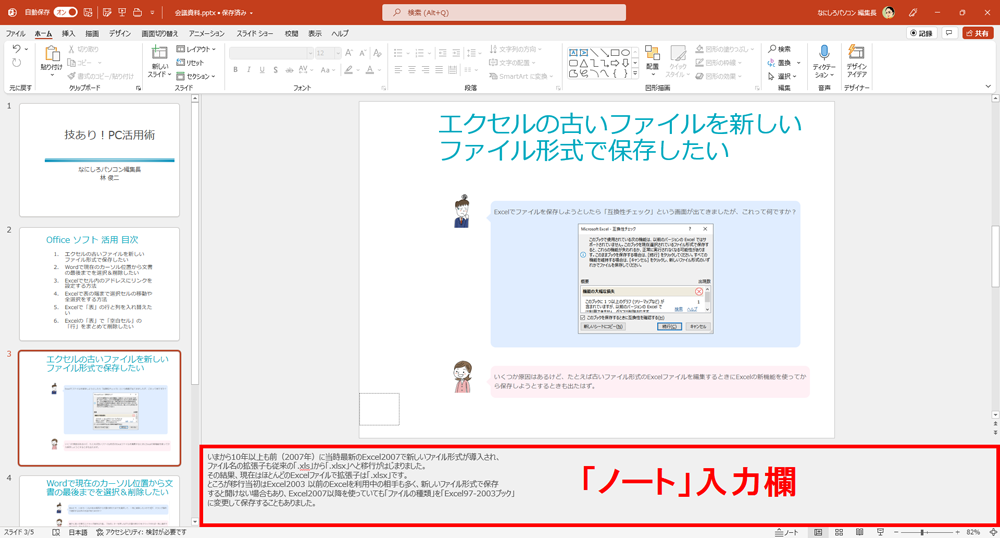Viewport: 1000px width, 538px height.
Task: Open clipboard group dialog launcher
Action: click(x=138, y=88)
